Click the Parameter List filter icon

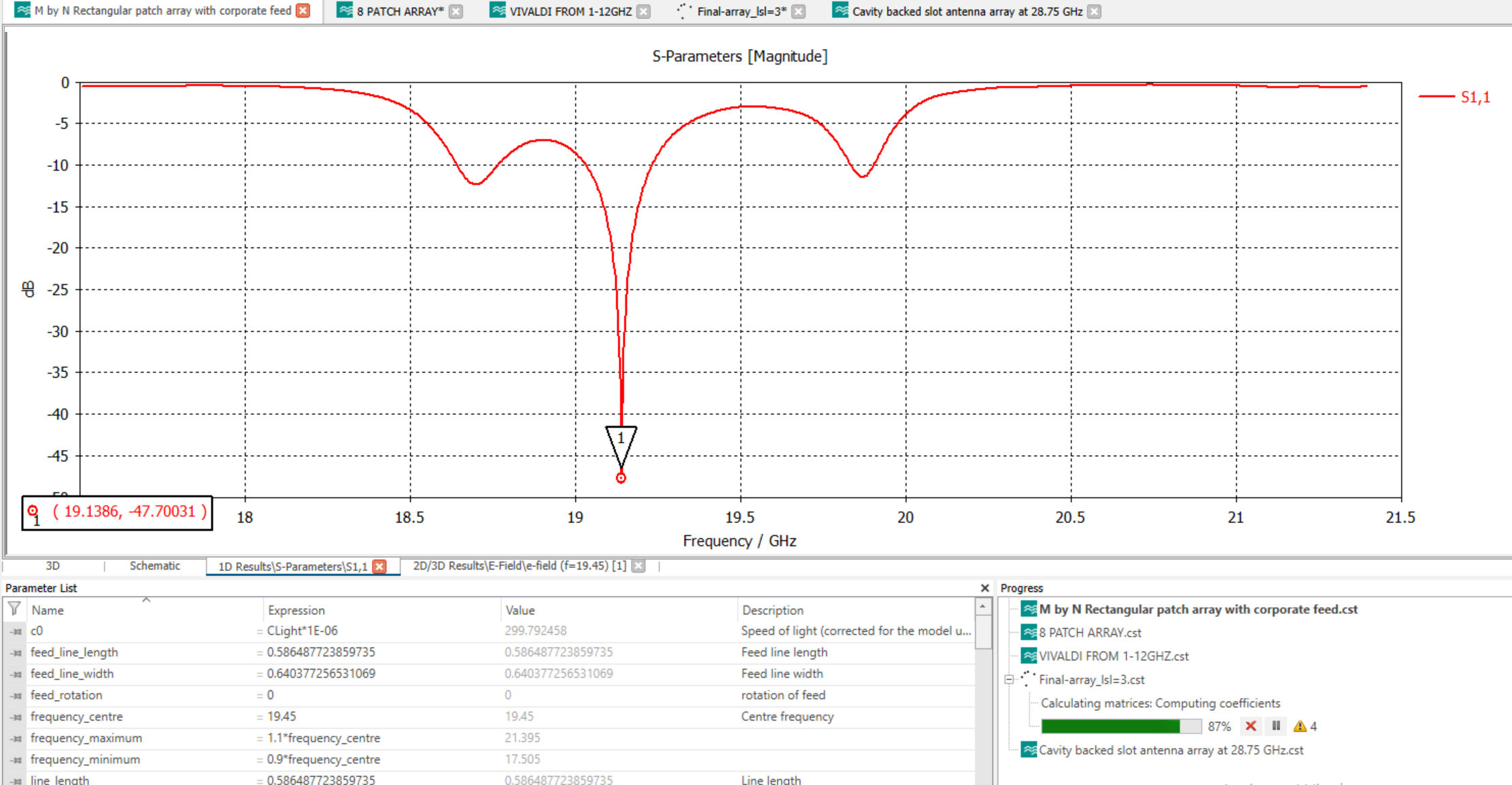click(x=14, y=609)
